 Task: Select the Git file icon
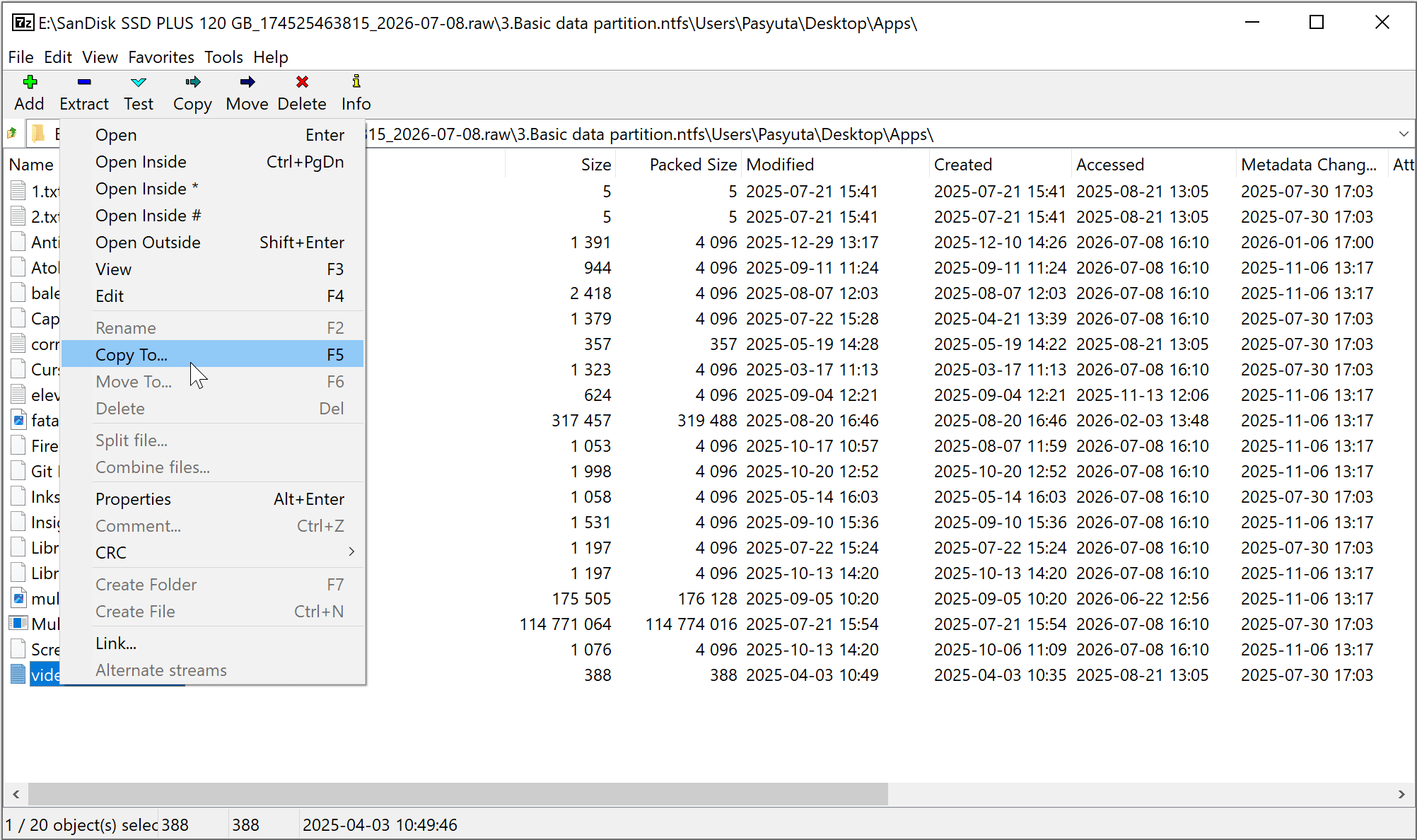point(18,471)
